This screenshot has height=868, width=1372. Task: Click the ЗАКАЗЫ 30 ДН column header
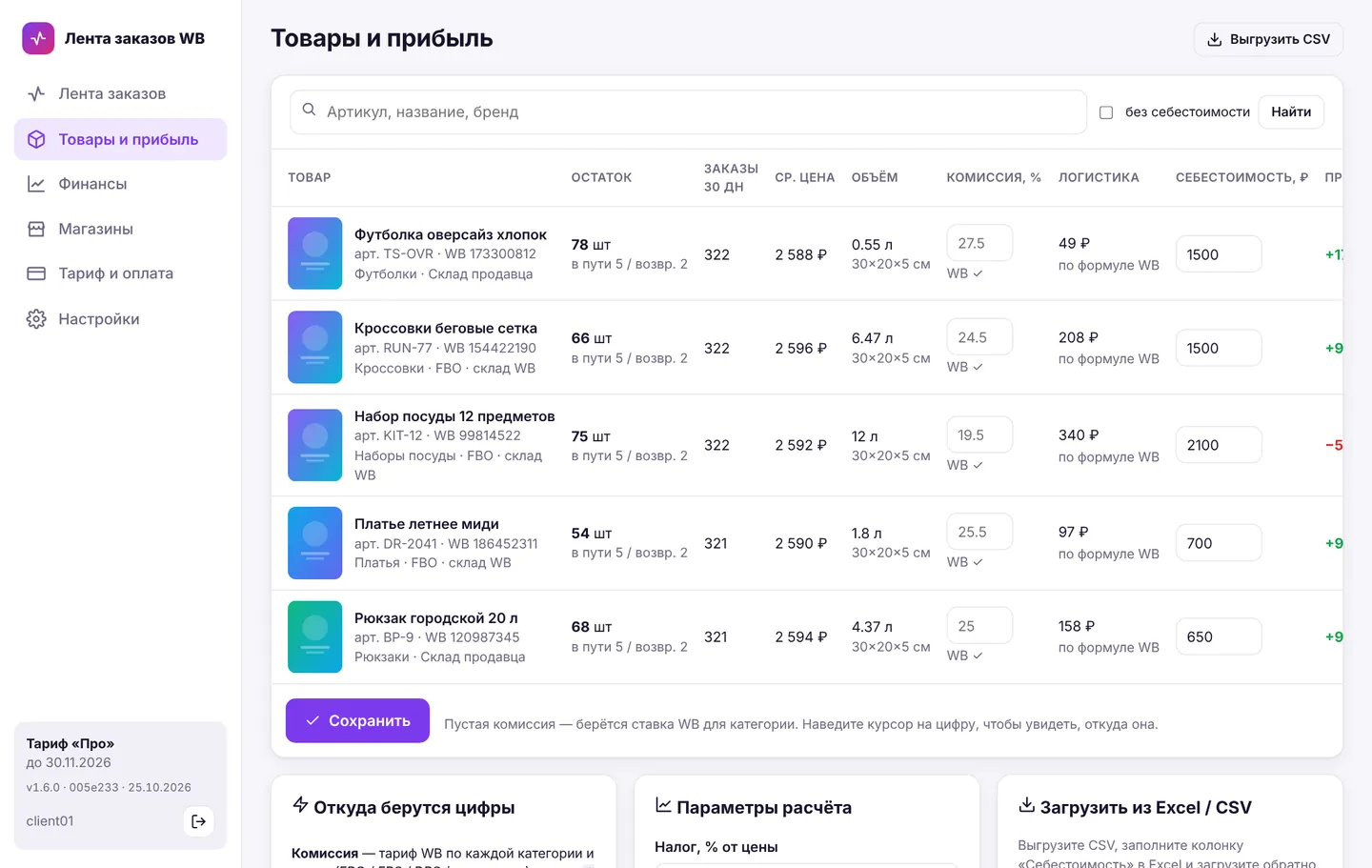[x=731, y=177]
